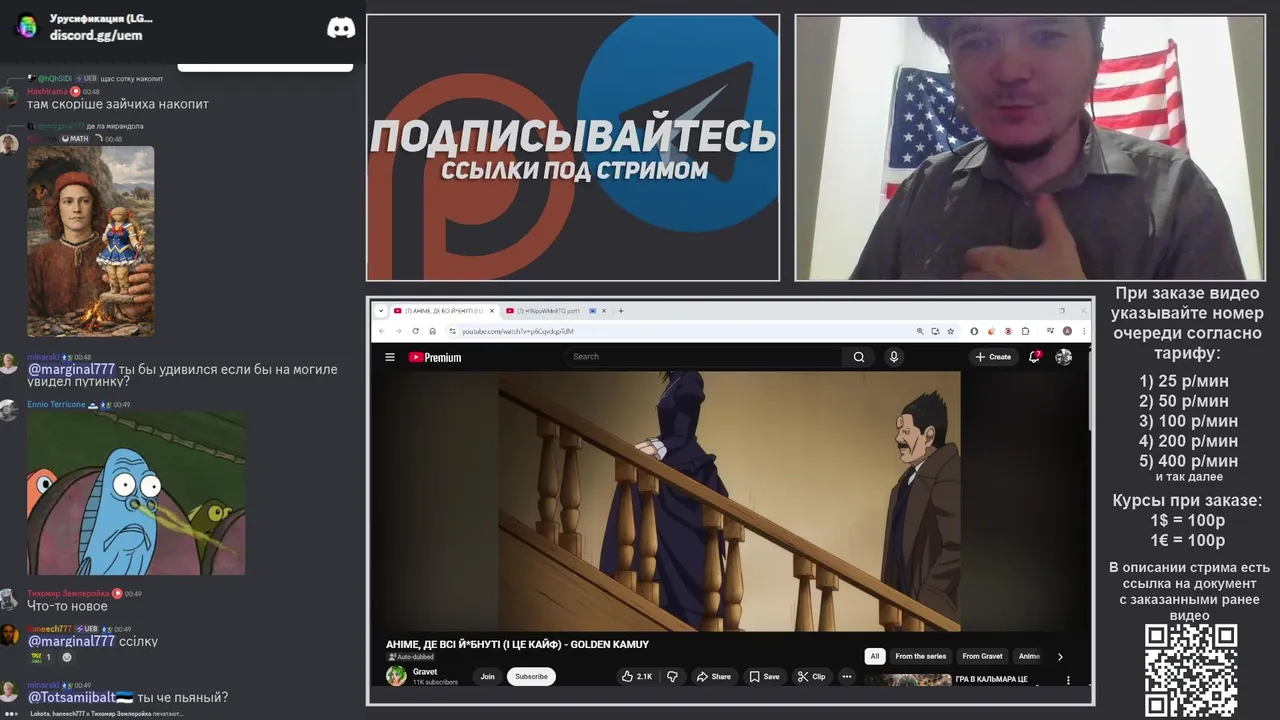Click the reaction counter under haneech777 message

coord(41,657)
